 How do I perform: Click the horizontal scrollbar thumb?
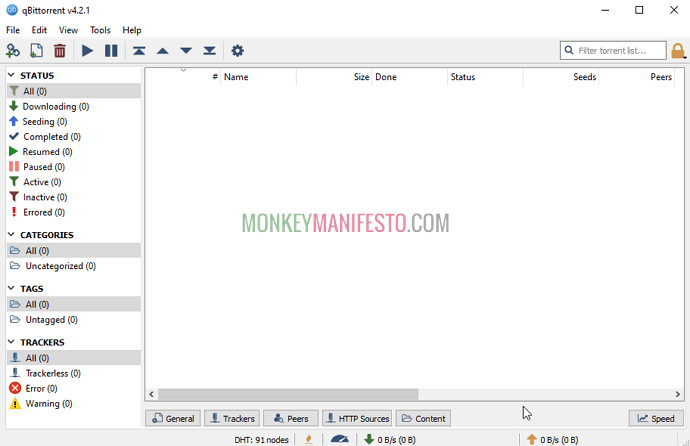[288, 394]
